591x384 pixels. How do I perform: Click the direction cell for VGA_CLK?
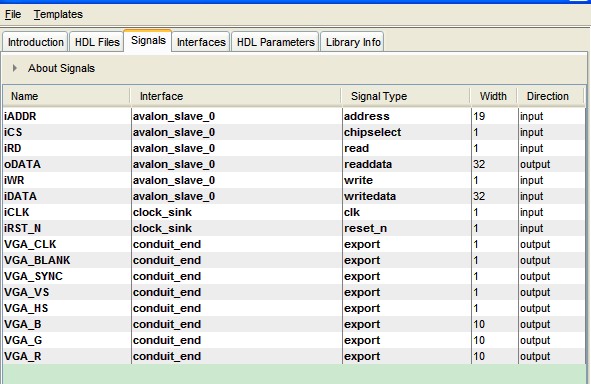point(552,244)
